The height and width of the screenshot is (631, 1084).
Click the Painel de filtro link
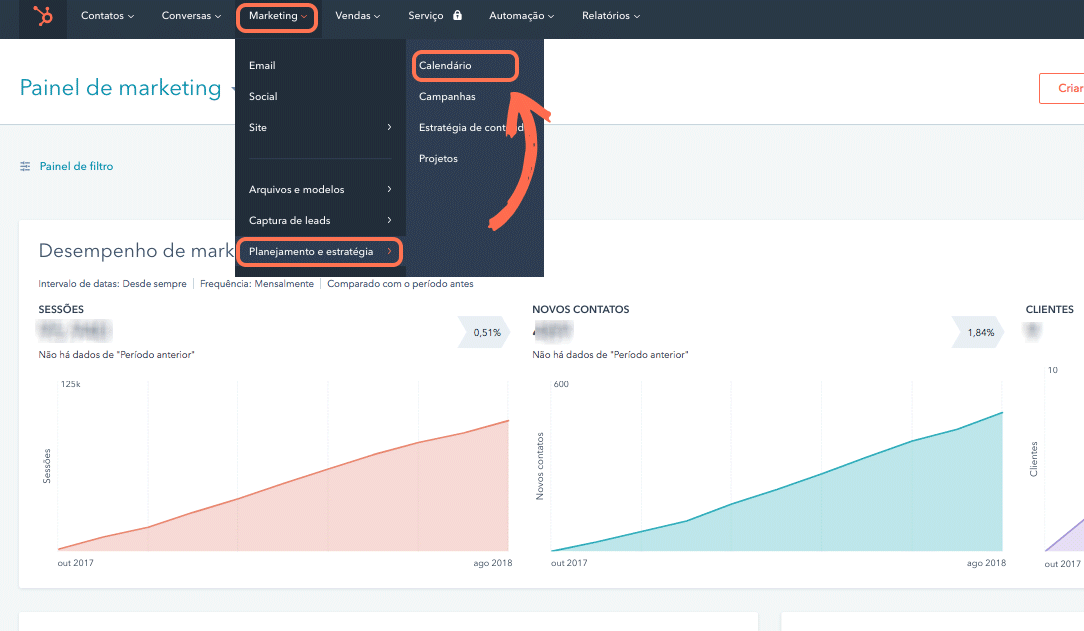76,166
